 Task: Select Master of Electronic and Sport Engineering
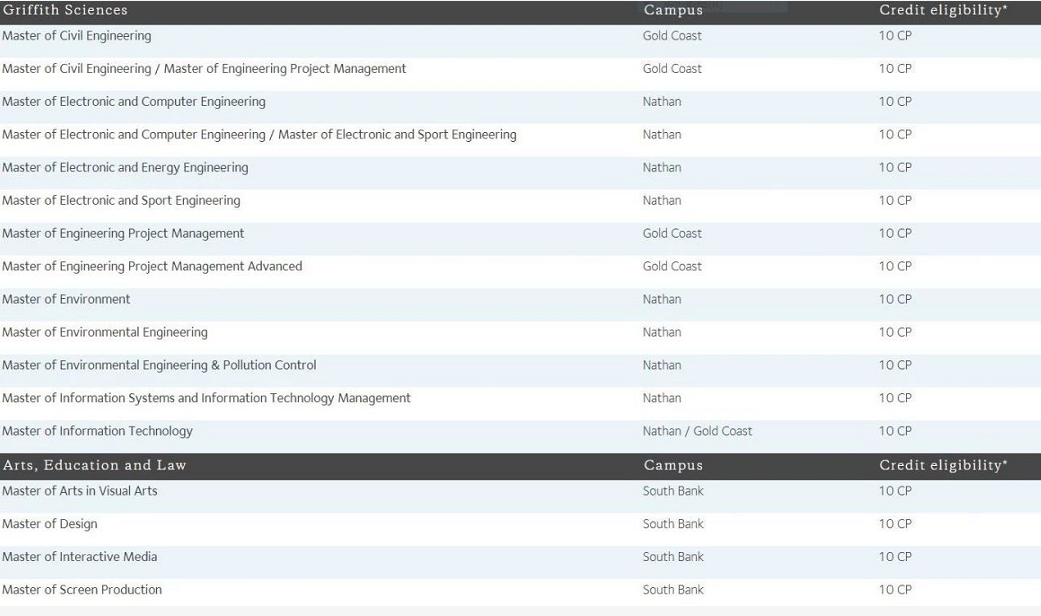tap(121, 201)
